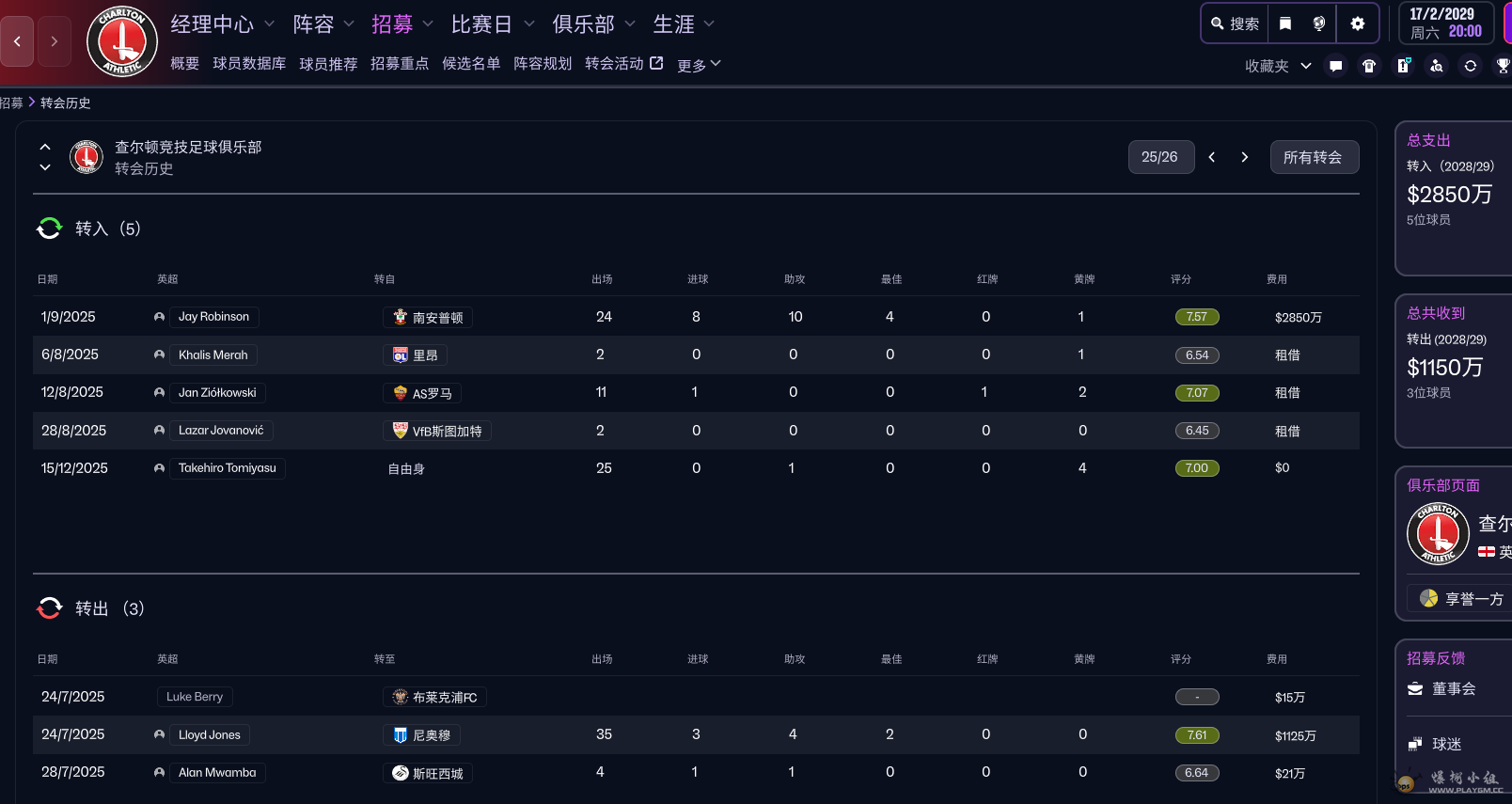Viewport: 1512px width, 804px height.
Task: Collapse the club header up chevron
Action: pyautogui.click(x=45, y=147)
